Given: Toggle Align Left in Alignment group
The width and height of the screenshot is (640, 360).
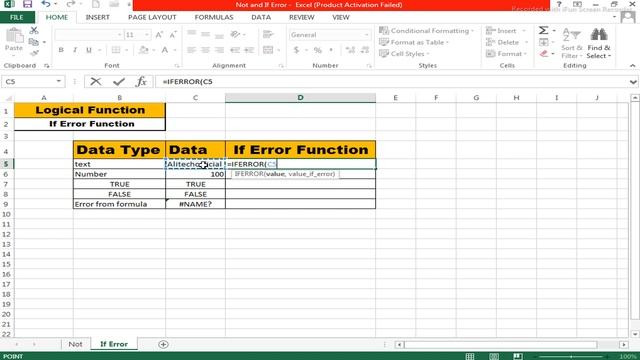Looking at the screenshot, I should click(x=191, y=50).
